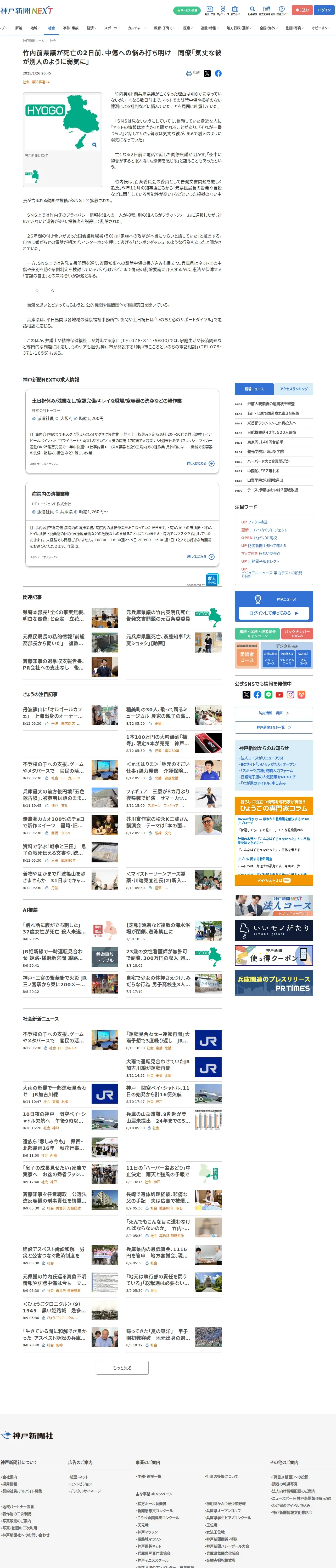
Task: Click ログインして使ってみる button
Action: (274, 613)
